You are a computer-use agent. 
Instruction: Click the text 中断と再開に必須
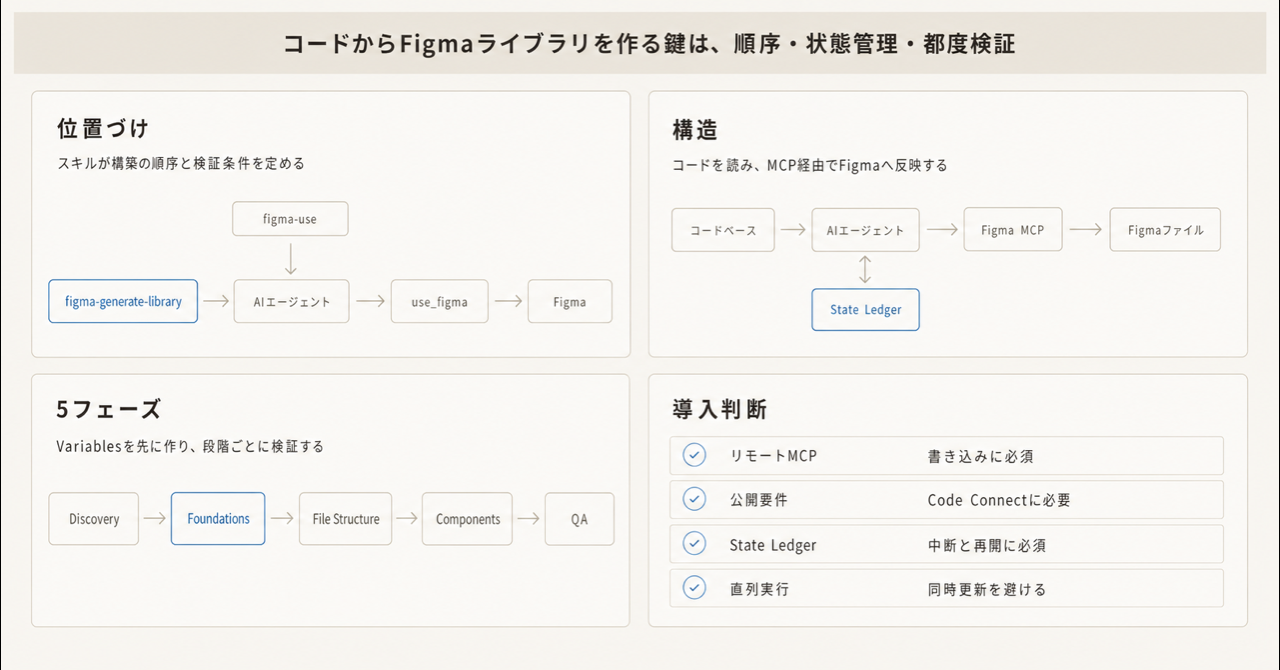coord(987,545)
